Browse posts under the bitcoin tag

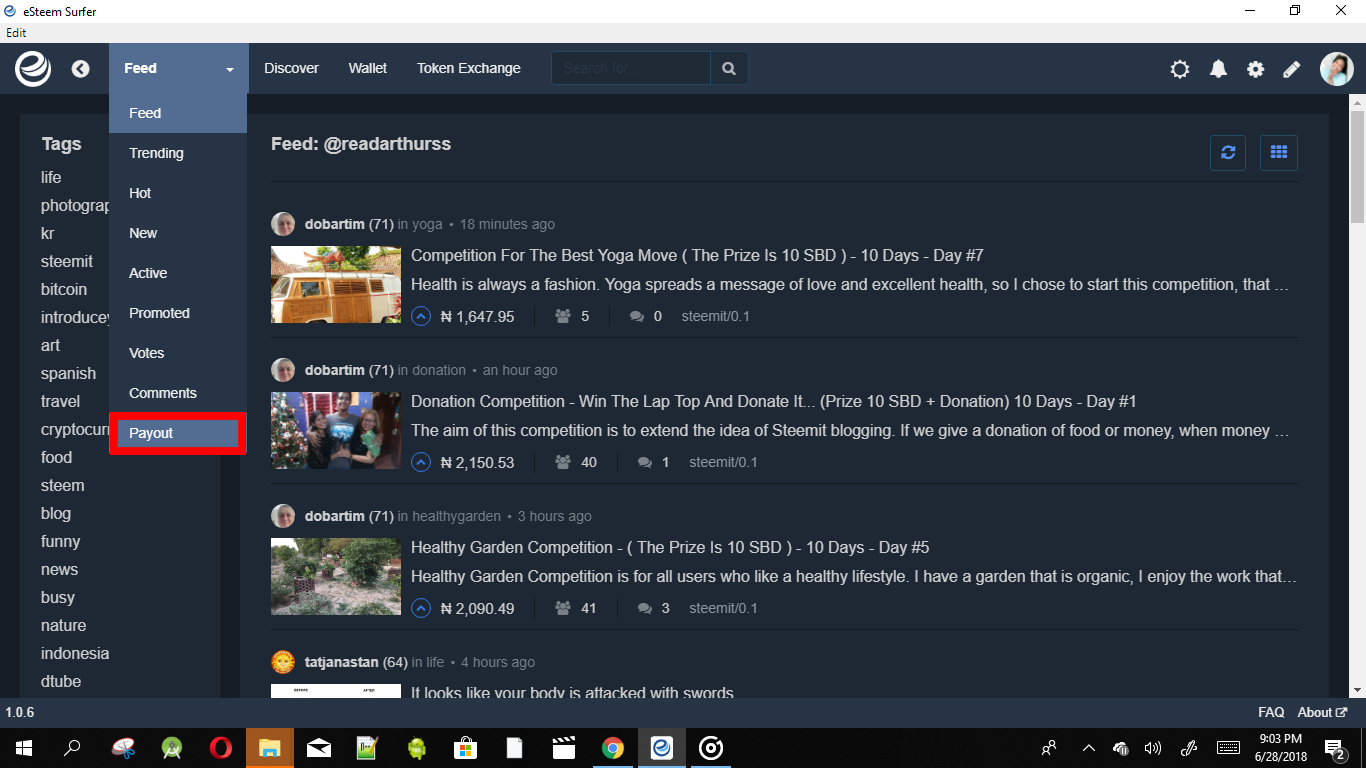click(63, 289)
